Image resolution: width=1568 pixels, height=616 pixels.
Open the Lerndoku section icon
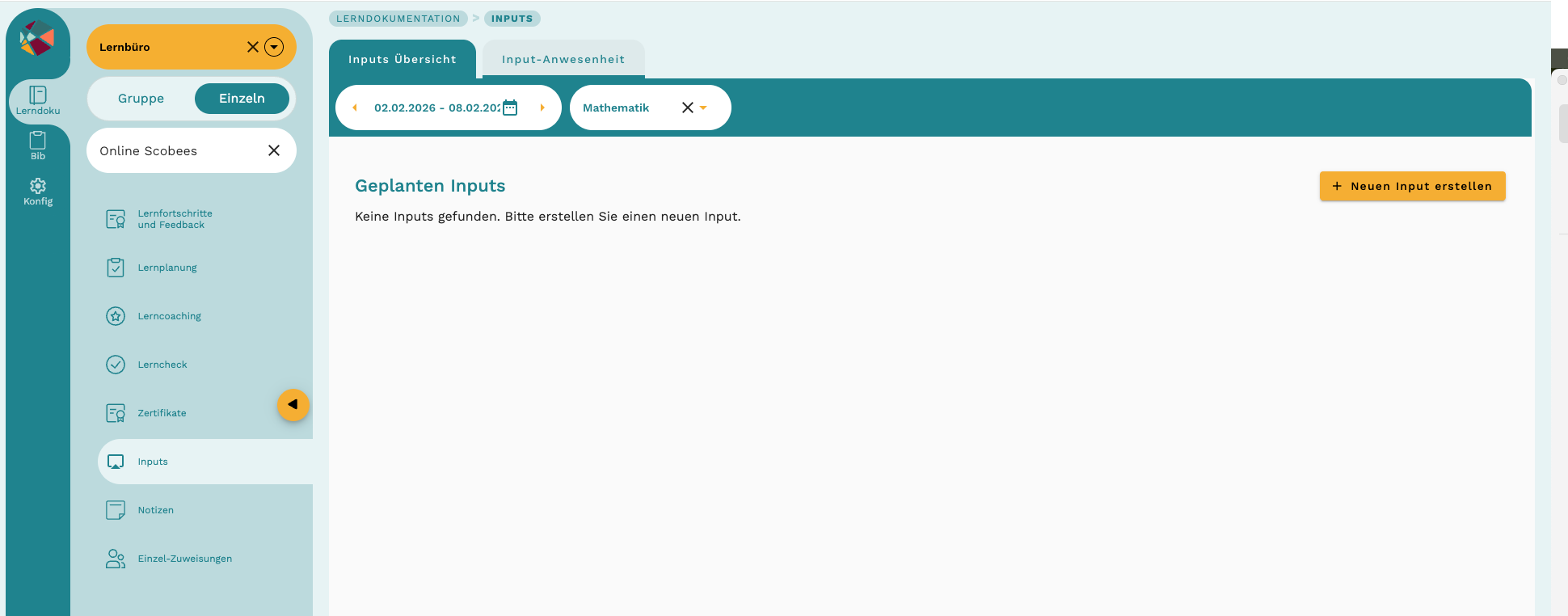click(38, 95)
